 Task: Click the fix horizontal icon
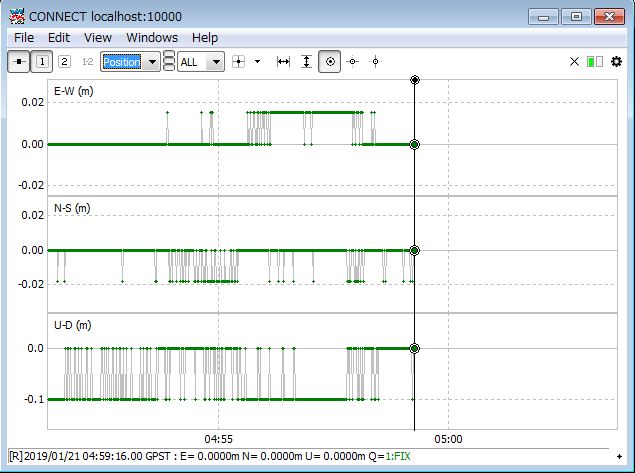352,62
